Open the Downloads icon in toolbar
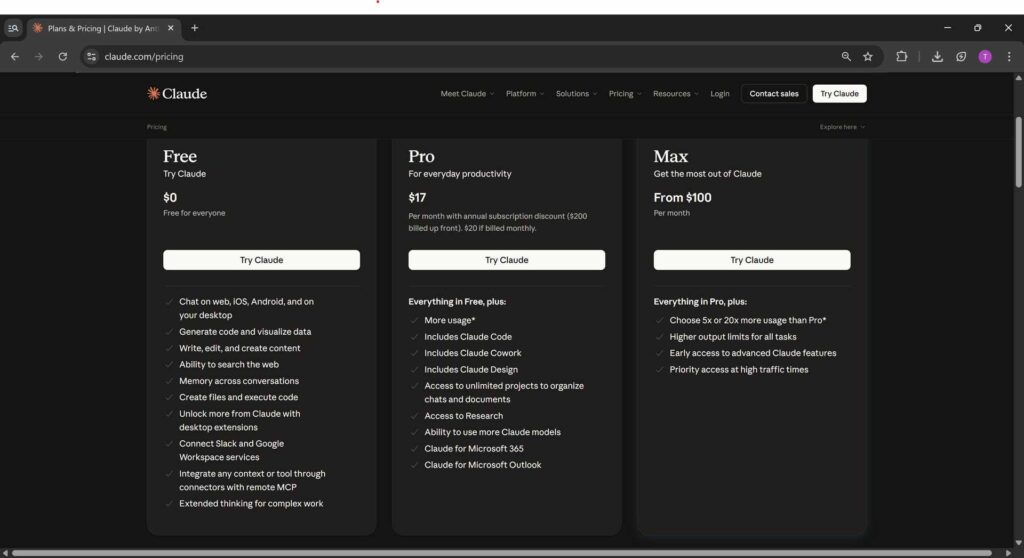 pyautogui.click(x=937, y=57)
